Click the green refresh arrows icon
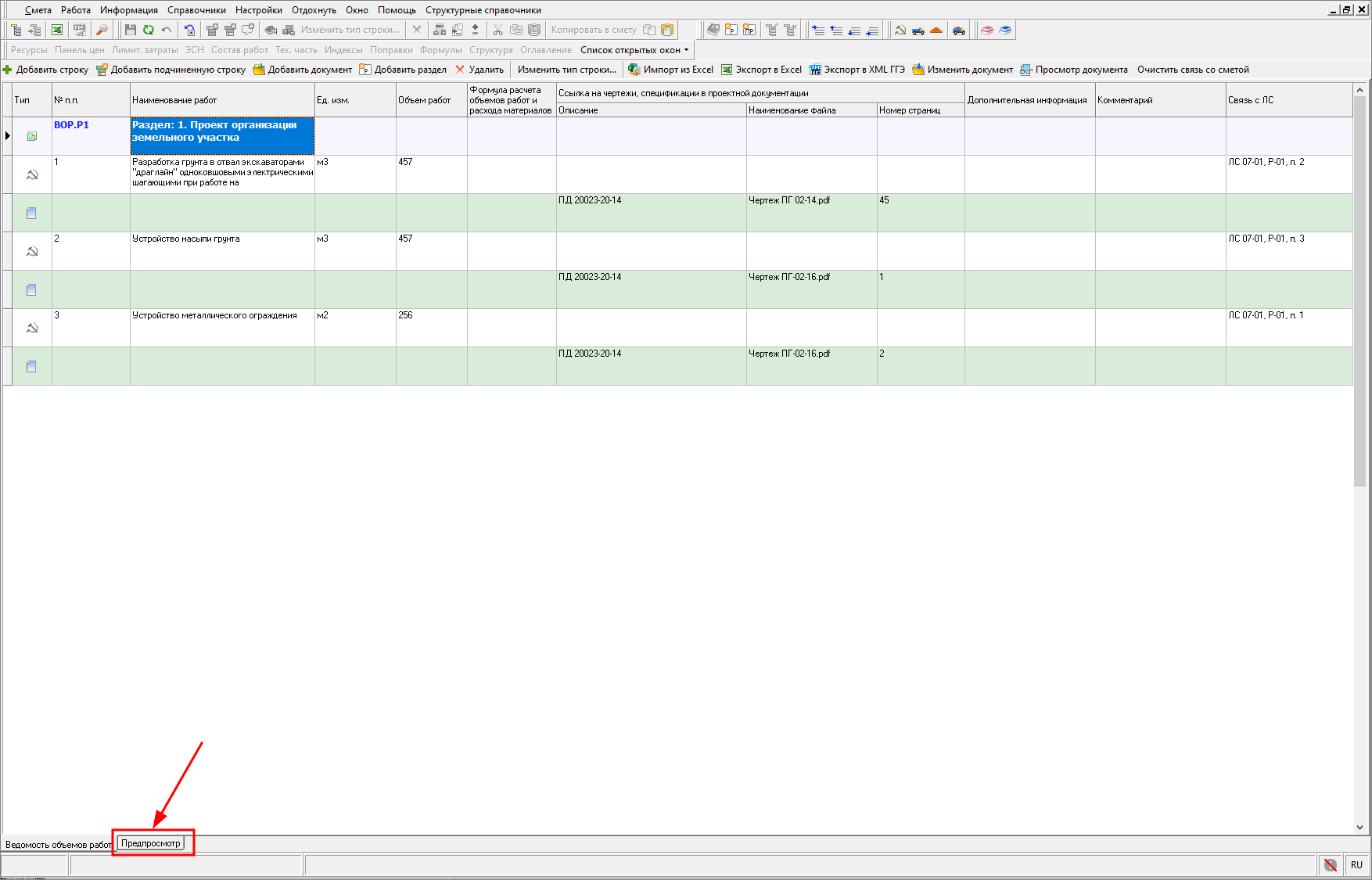Image resolution: width=1372 pixels, height=880 pixels. (x=149, y=30)
